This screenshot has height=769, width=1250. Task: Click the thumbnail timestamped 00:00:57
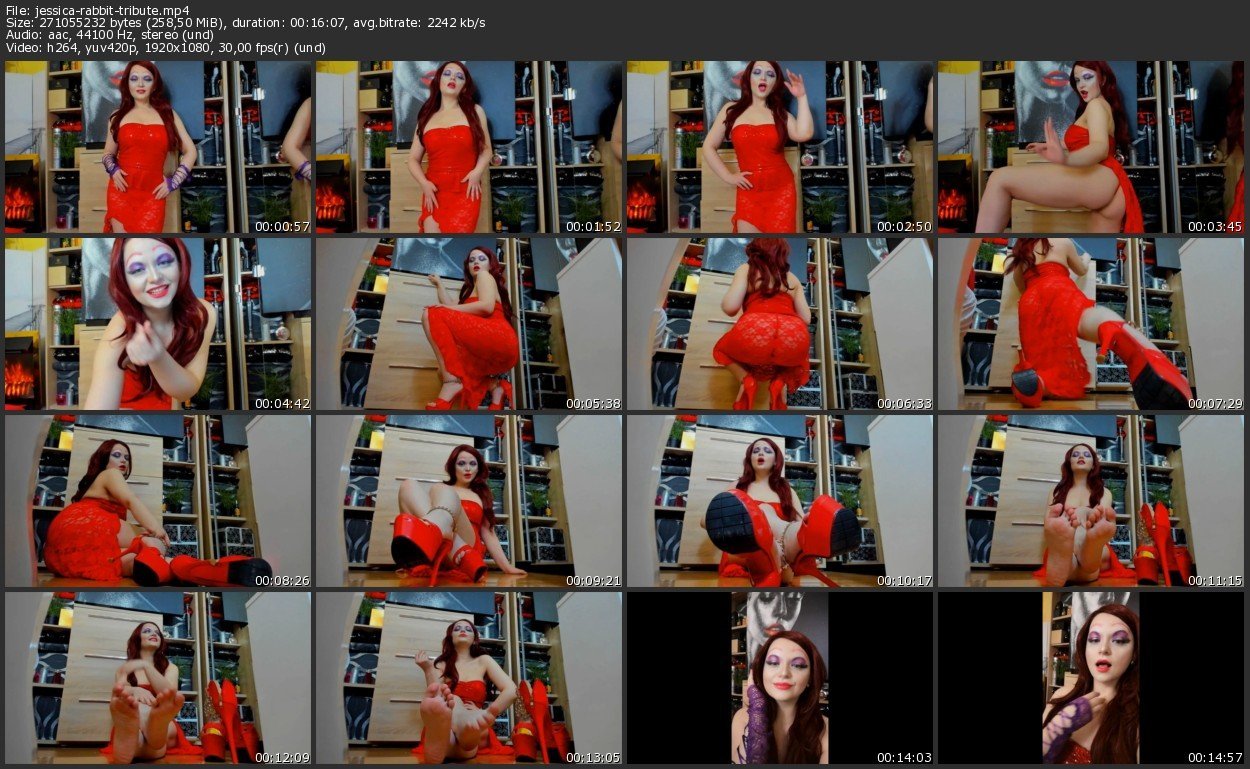[x=158, y=147]
